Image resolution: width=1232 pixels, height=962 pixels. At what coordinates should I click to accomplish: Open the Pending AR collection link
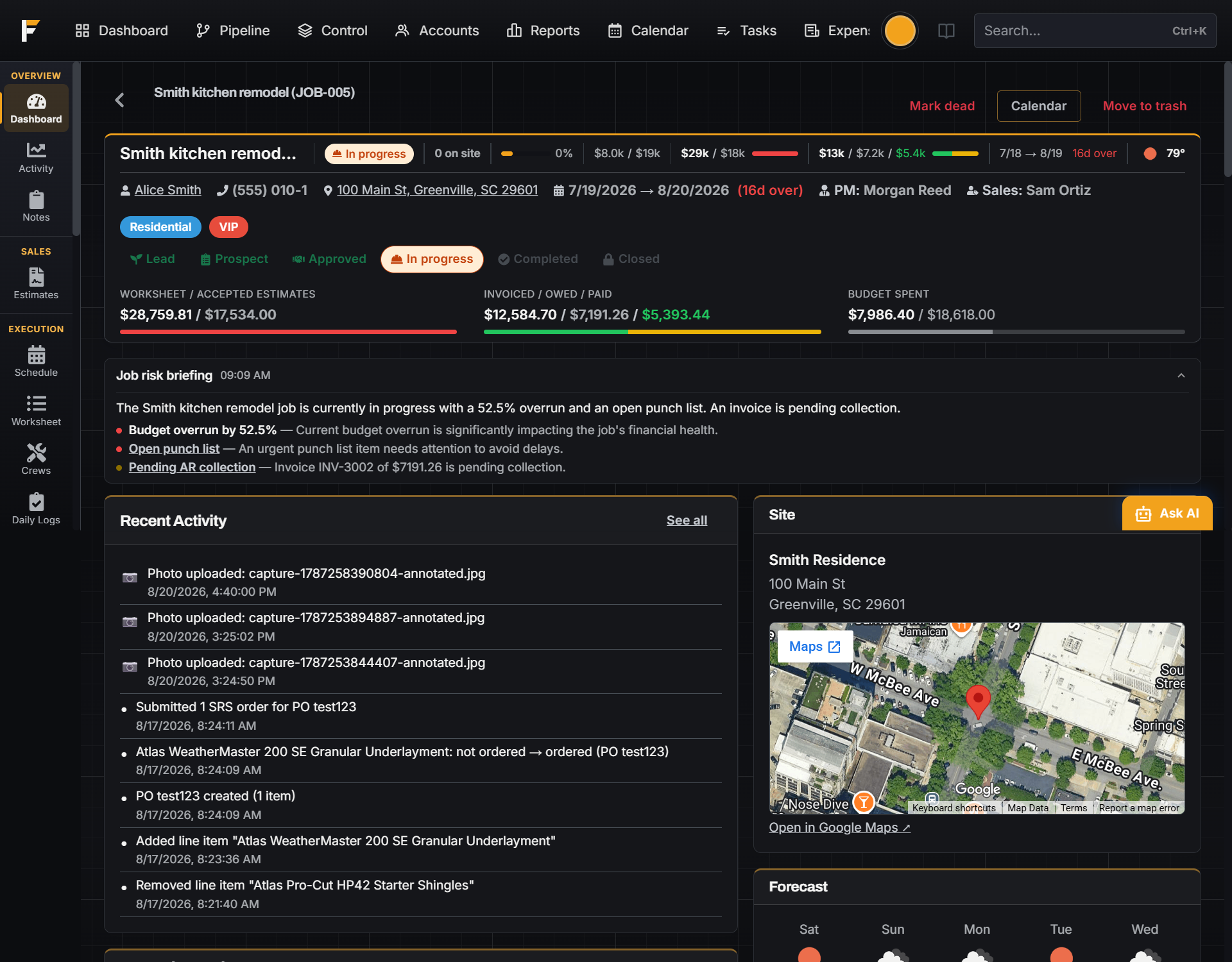(x=192, y=467)
